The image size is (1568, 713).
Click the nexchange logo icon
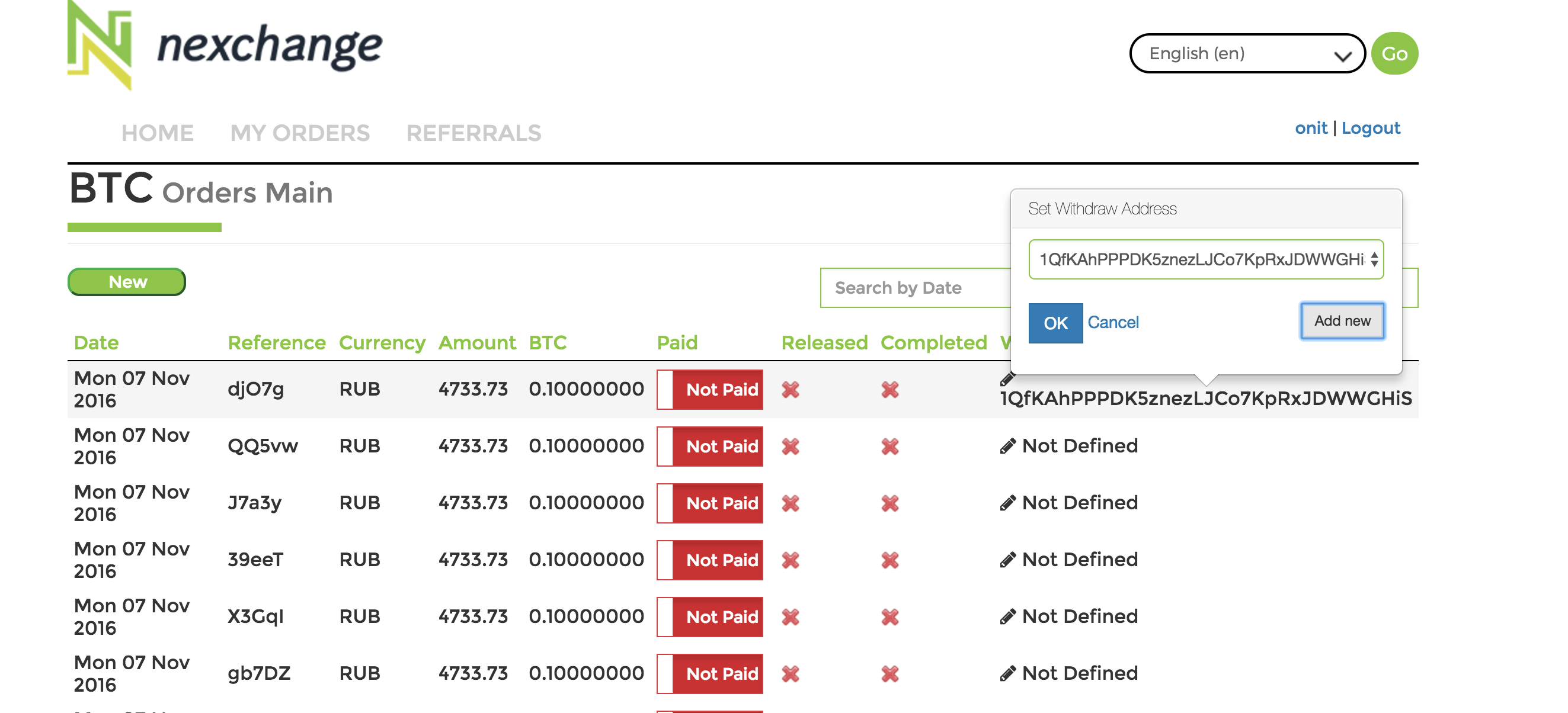(100, 46)
